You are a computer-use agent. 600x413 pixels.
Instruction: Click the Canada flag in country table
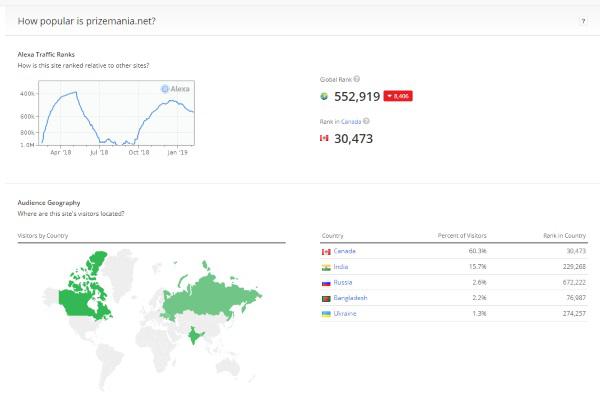pyautogui.click(x=326, y=251)
